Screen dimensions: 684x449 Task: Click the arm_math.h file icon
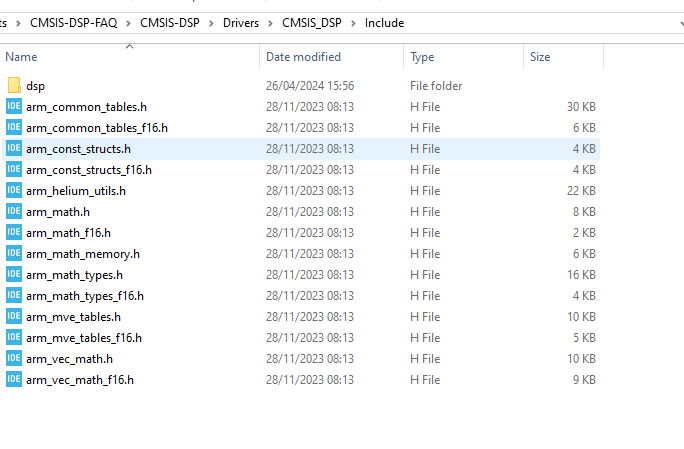click(14, 211)
